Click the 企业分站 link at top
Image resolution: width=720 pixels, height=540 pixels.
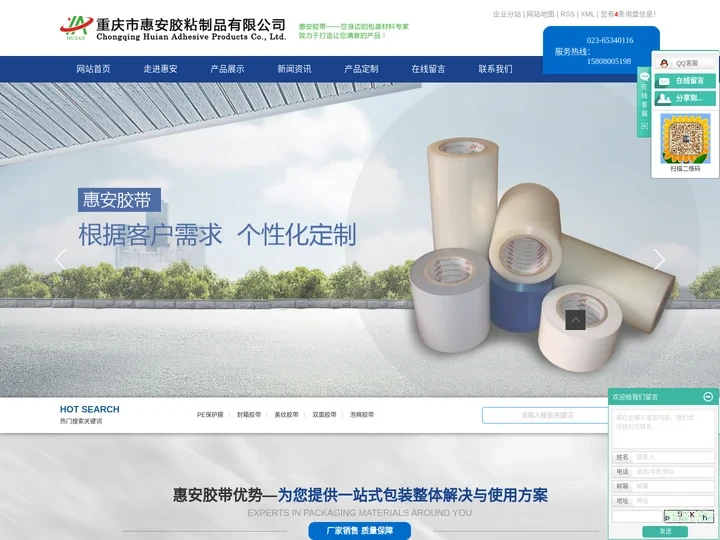tap(507, 14)
